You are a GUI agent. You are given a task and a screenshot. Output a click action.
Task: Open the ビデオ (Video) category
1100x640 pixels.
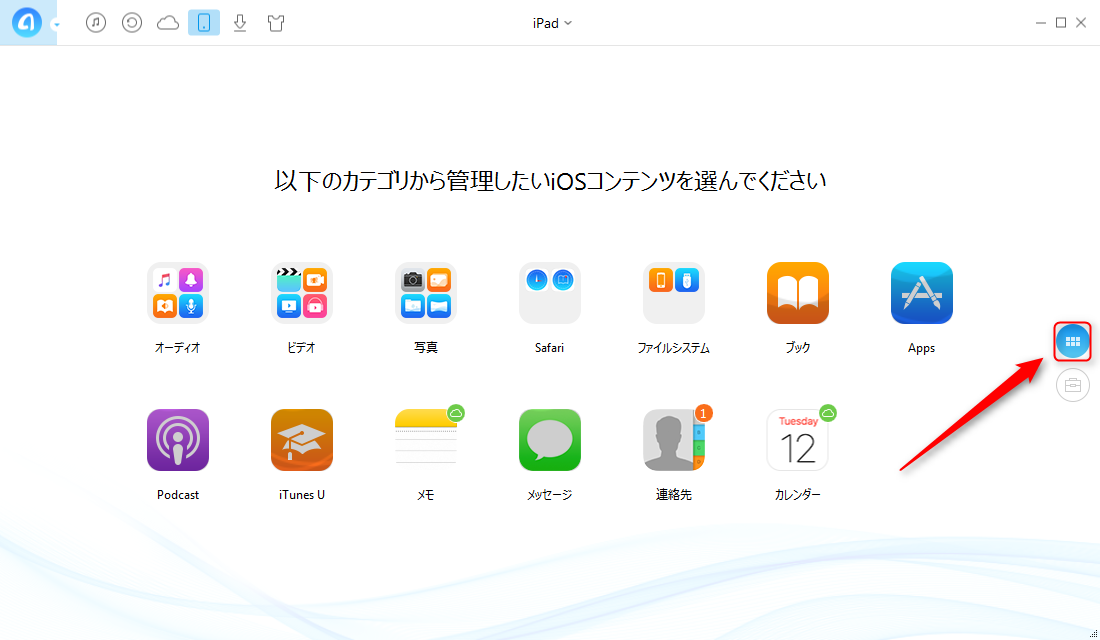[x=302, y=293]
